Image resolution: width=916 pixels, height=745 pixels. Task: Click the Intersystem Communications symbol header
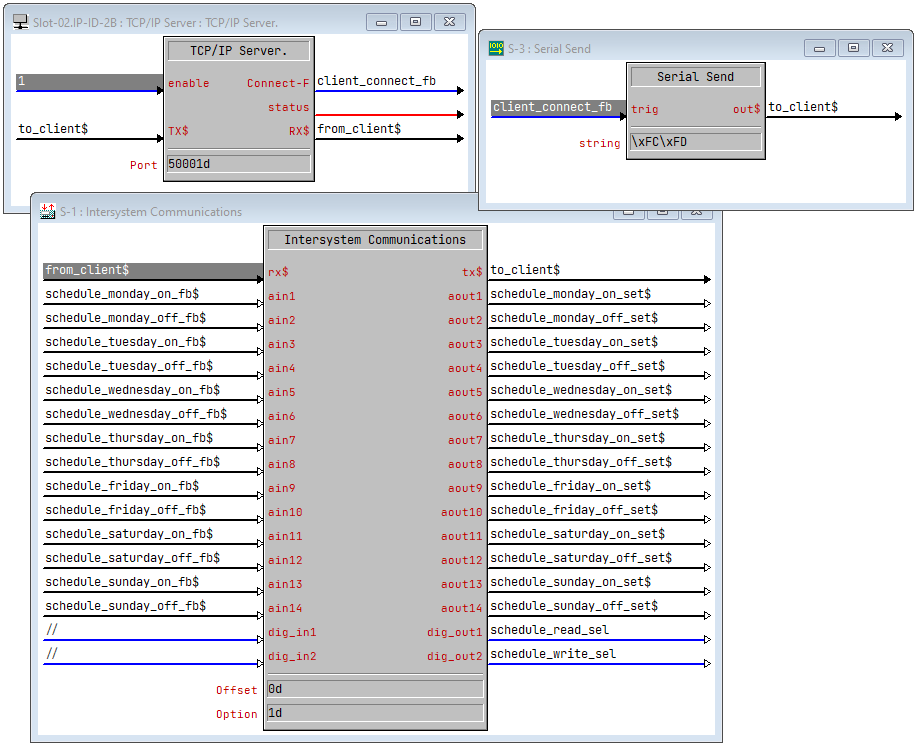(x=375, y=240)
